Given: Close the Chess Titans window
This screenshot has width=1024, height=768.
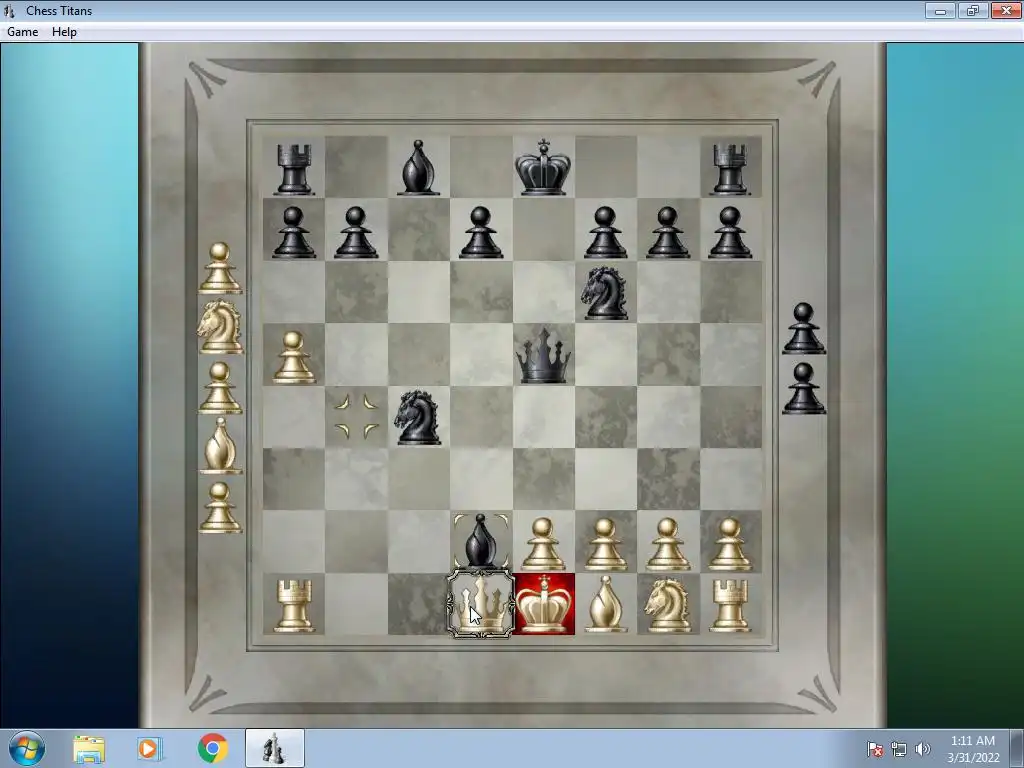Looking at the screenshot, I should click(x=1006, y=10).
